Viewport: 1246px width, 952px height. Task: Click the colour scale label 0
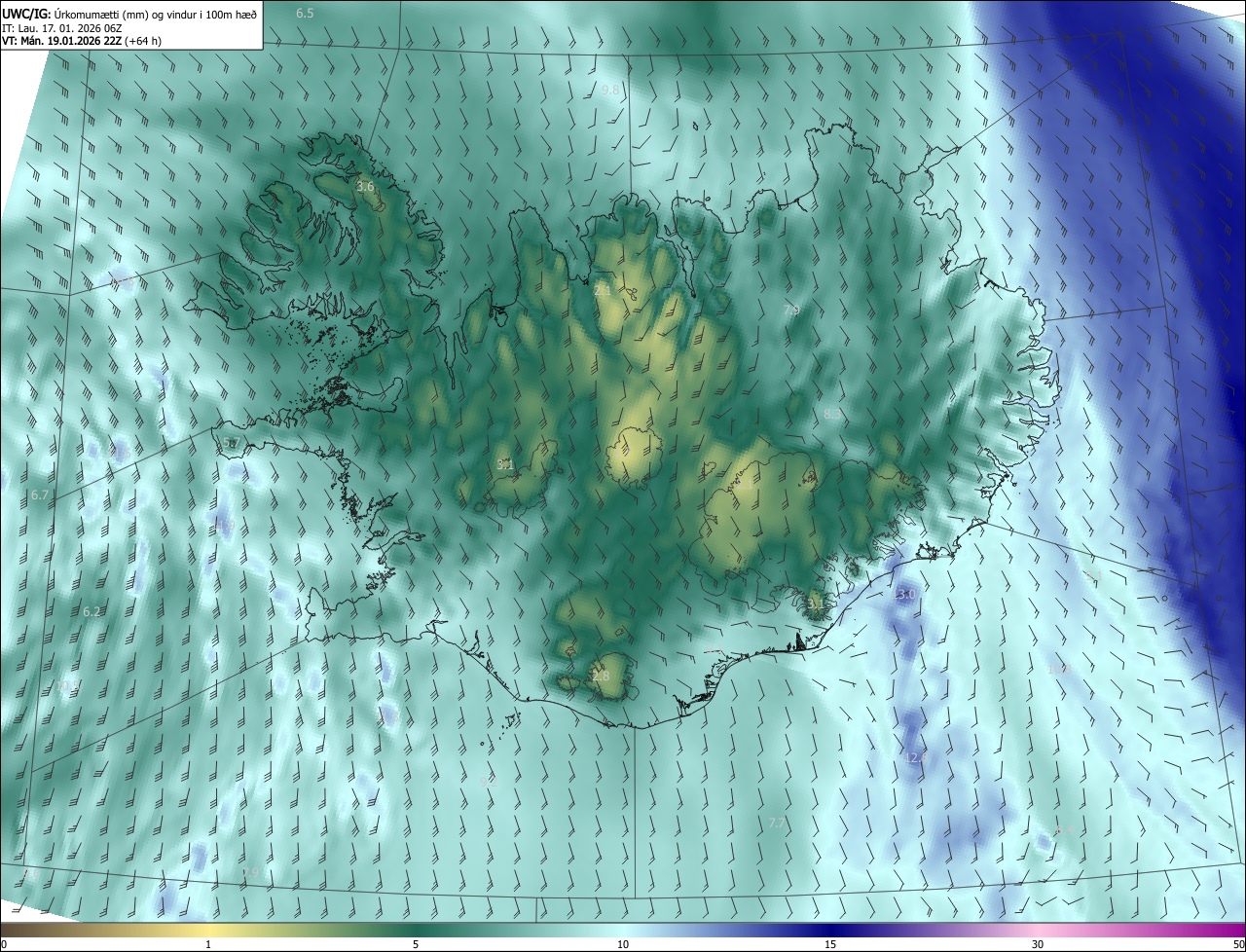(x=4, y=944)
